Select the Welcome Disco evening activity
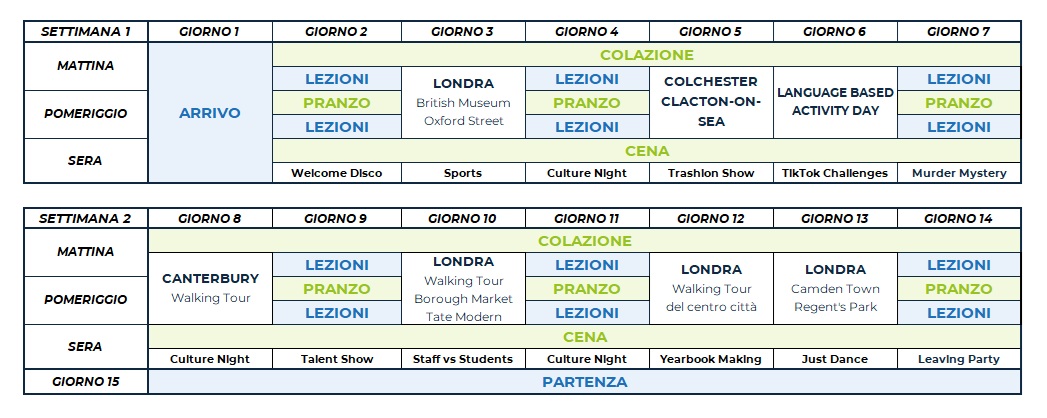The height and width of the screenshot is (418, 1047). coord(336,173)
